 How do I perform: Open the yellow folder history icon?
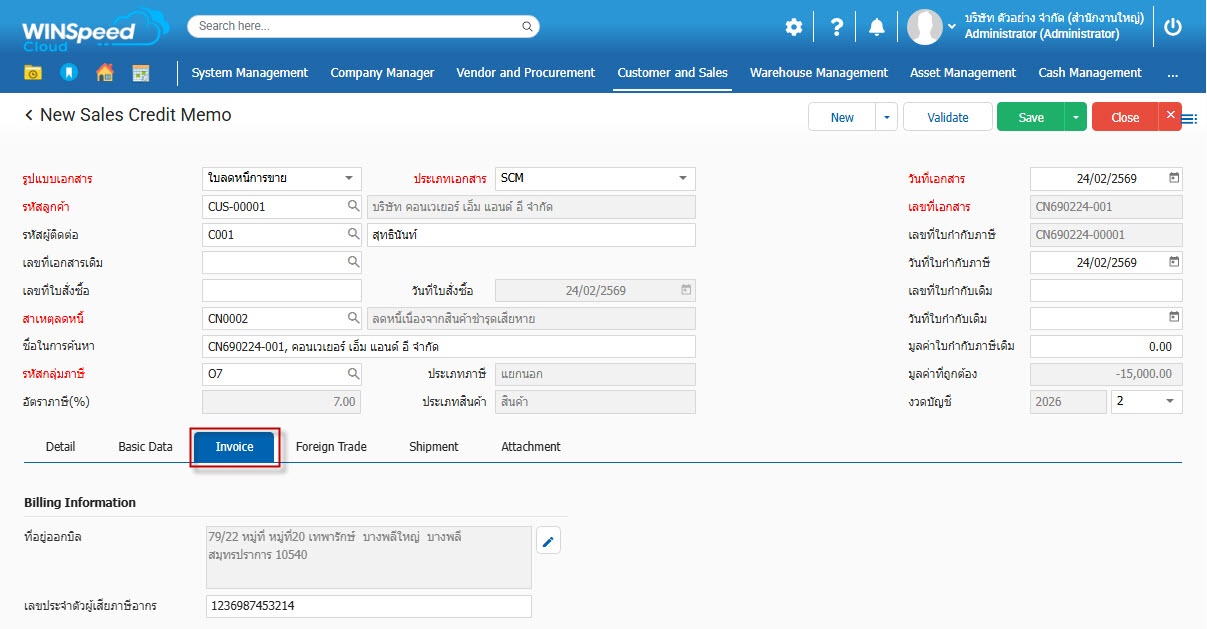click(x=33, y=73)
